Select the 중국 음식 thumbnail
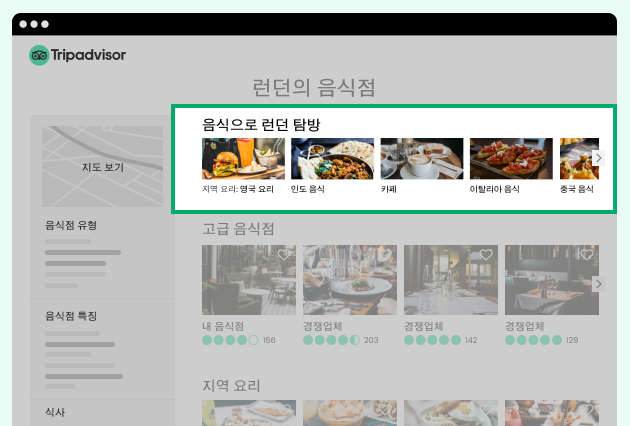The image size is (630, 426). [579, 159]
